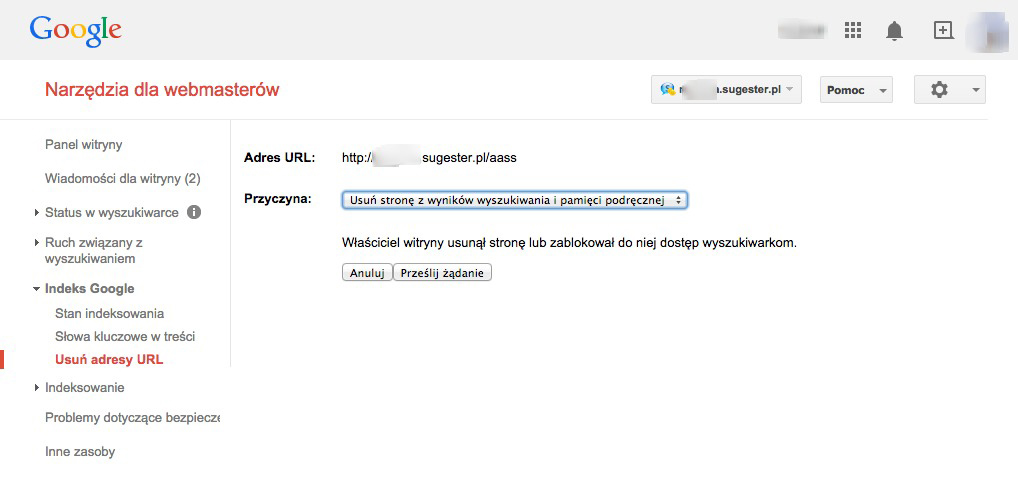Viewport: 1018px width, 477px height.
Task: Click info icon beside Status w wyszukiwarce
Action: coord(193,212)
